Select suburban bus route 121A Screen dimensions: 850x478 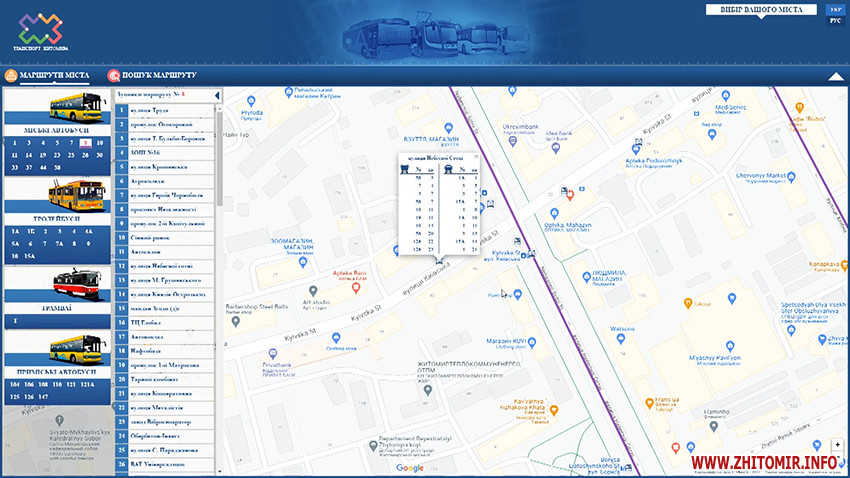(x=87, y=384)
